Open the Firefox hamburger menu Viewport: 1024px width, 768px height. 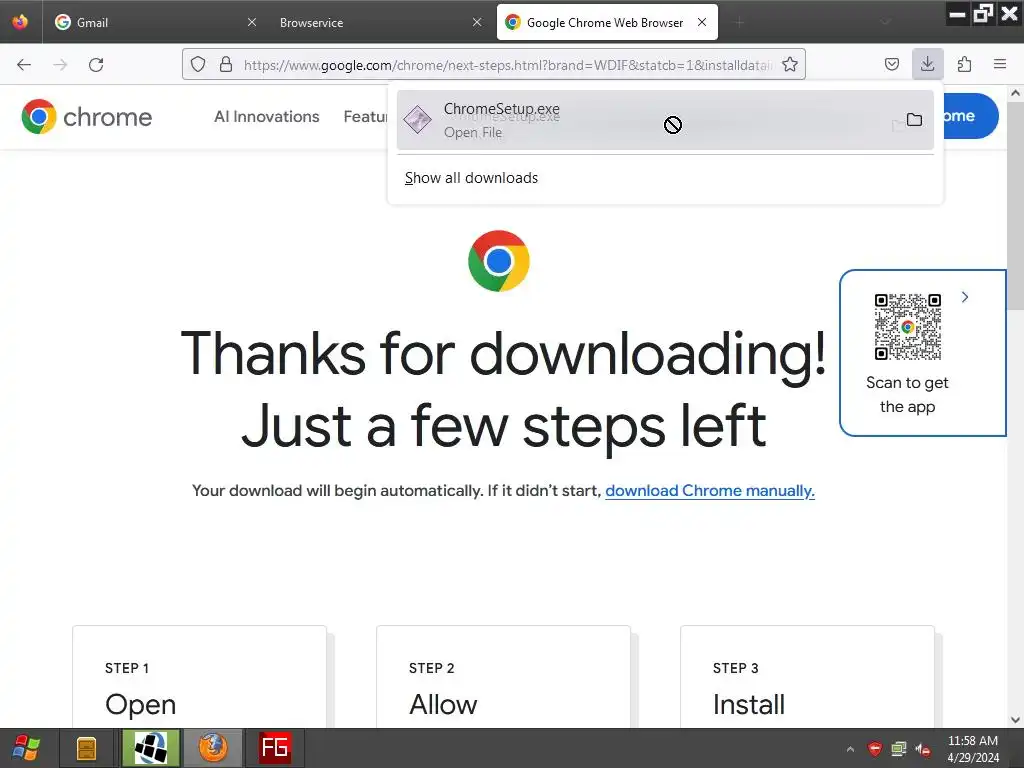pos(1000,64)
